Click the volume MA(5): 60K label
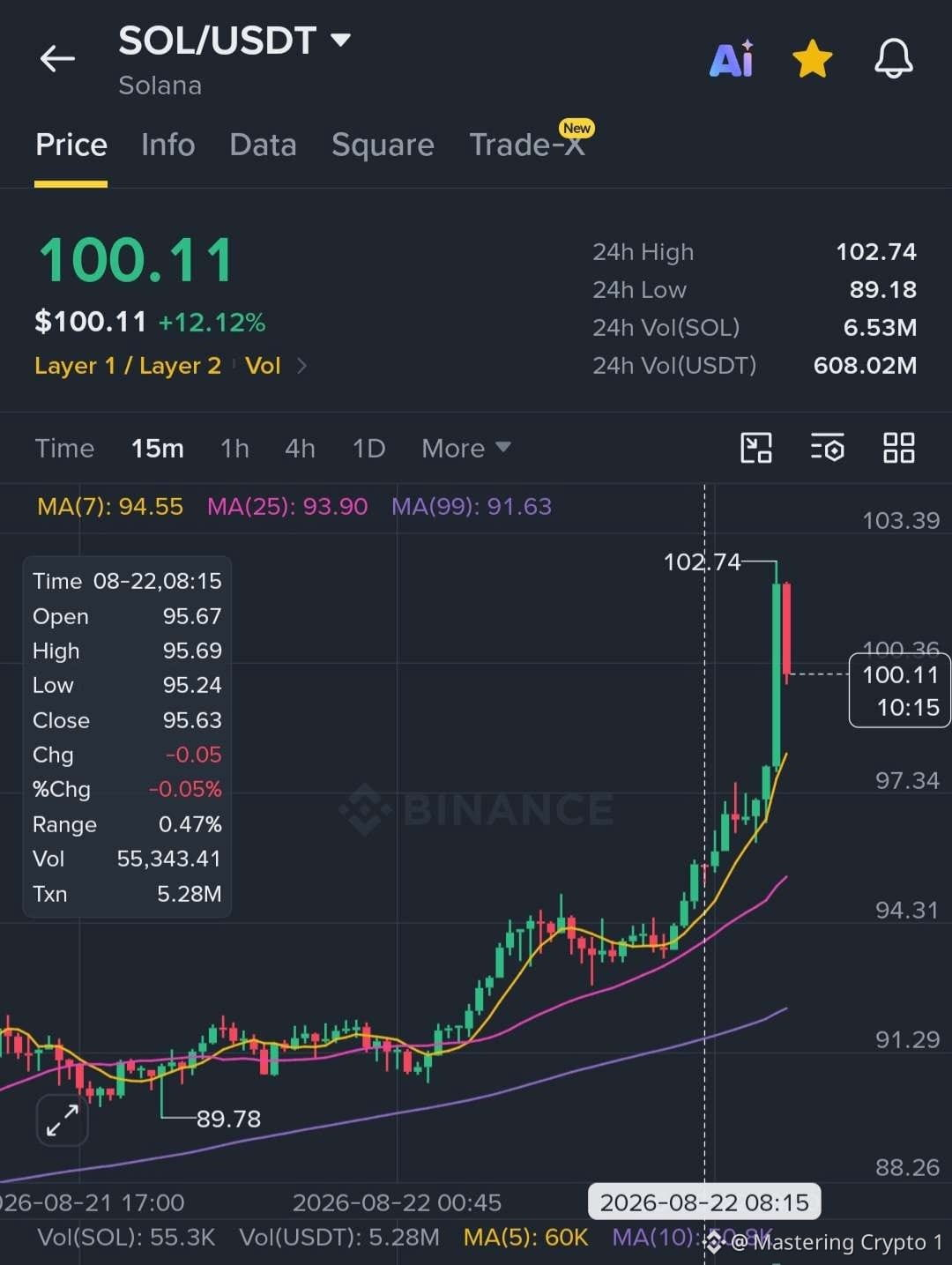952x1265 pixels. click(x=526, y=1237)
